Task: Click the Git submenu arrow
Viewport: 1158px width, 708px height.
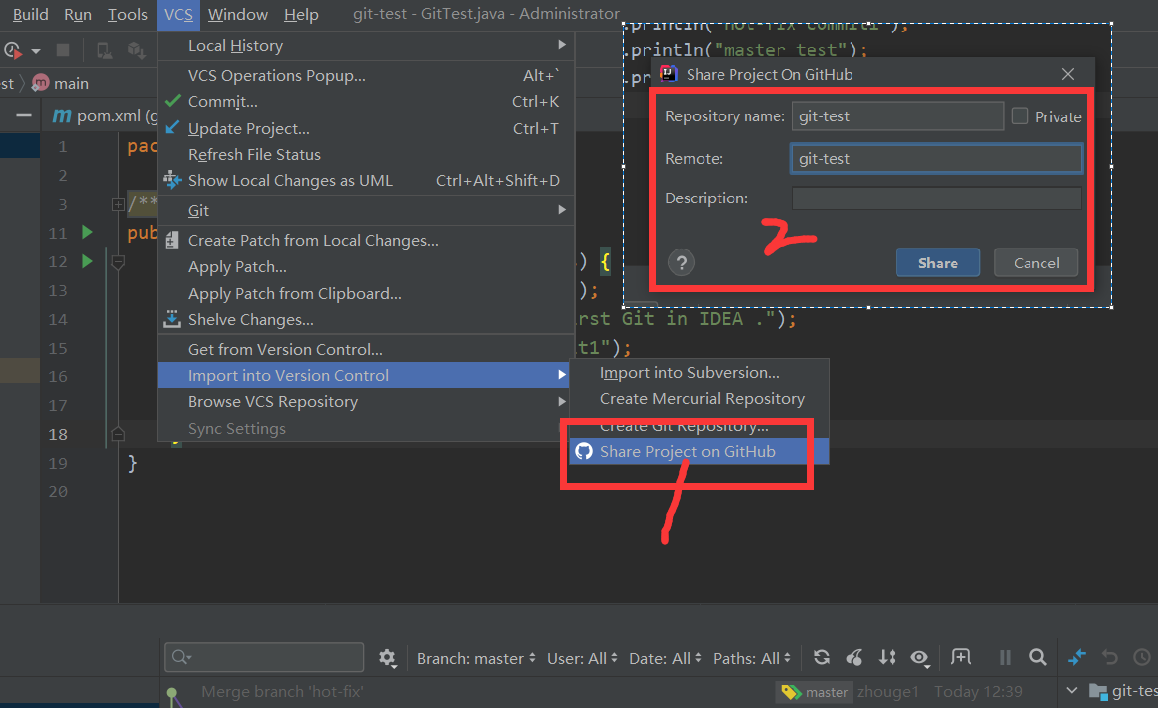Action: click(562, 210)
